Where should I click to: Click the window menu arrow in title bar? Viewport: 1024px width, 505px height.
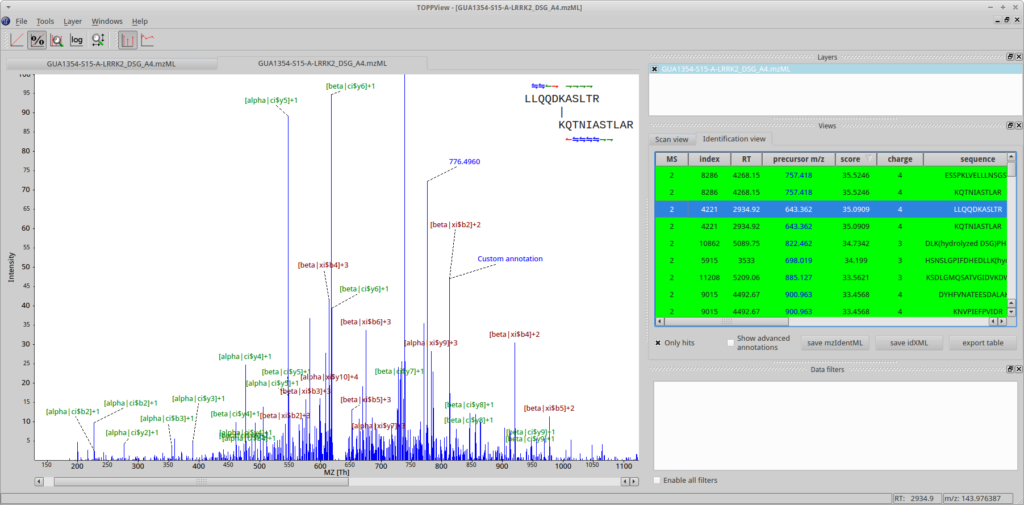coord(7,7)
